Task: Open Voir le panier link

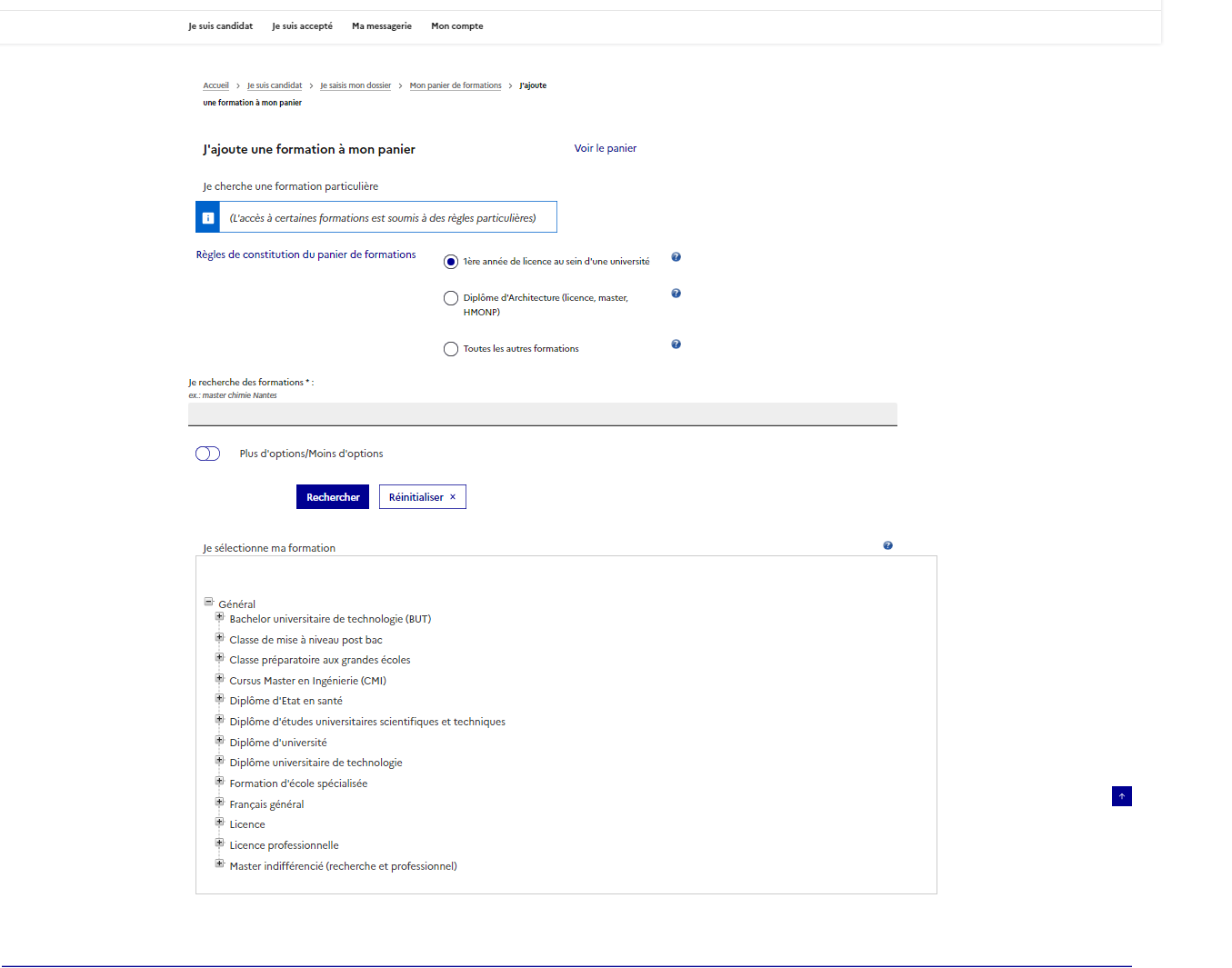Action: point(606,148)
